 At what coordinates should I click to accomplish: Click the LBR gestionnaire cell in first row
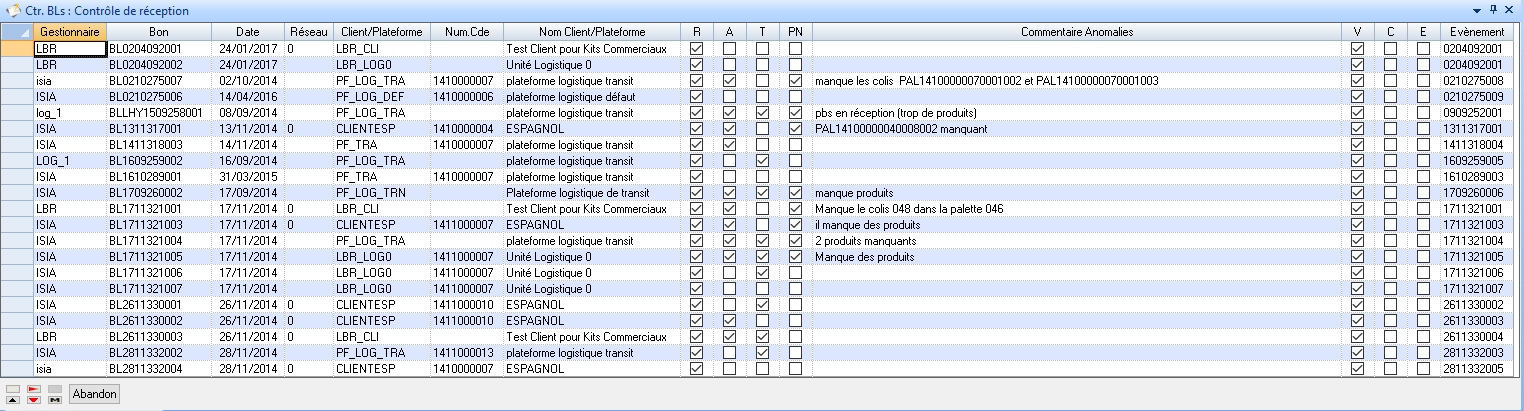coord(69,48)
